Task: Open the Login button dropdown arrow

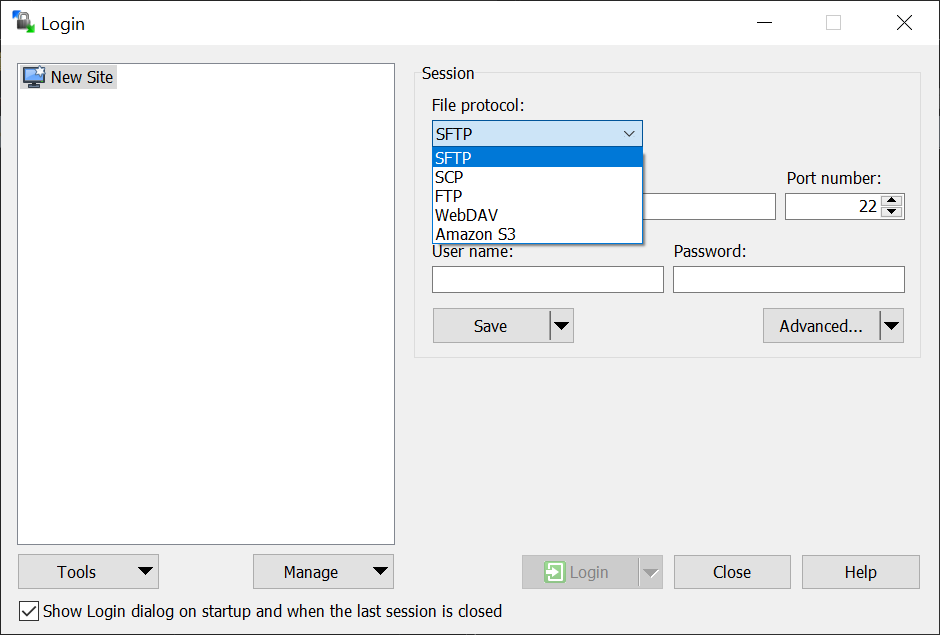Action: coord(651,572)
